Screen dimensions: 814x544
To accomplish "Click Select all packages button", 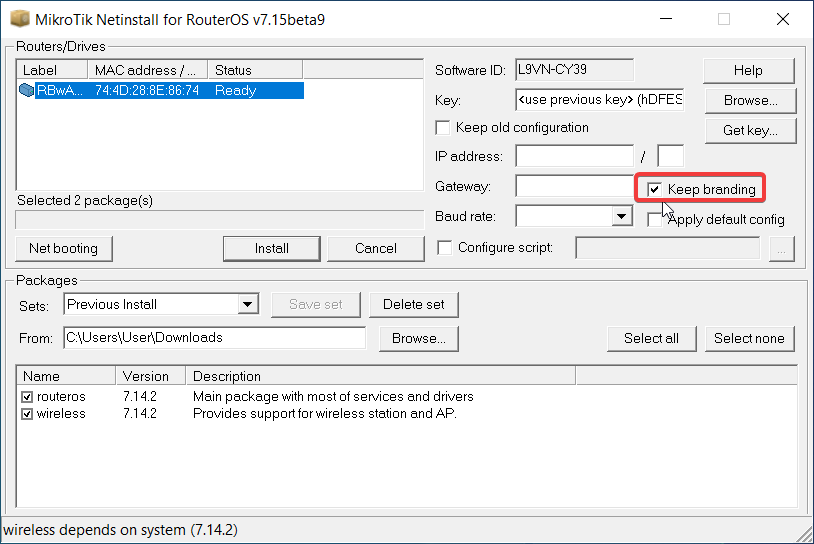I will 651,338.
